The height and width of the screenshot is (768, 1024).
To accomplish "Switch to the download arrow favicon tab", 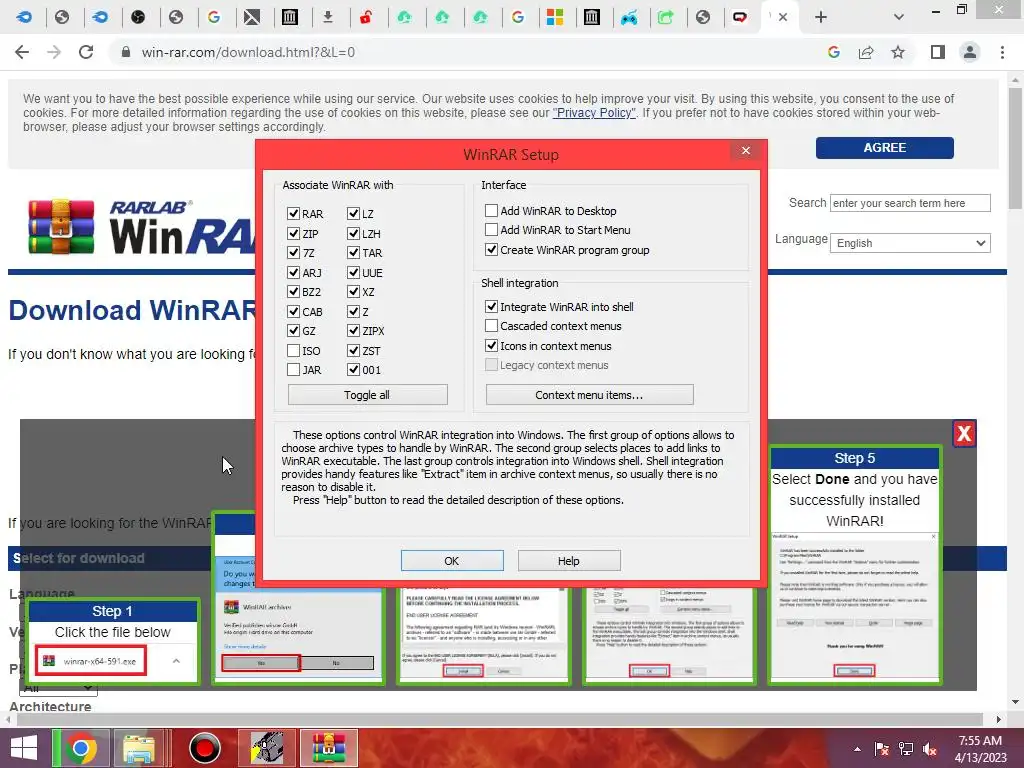I will point(328,17).
